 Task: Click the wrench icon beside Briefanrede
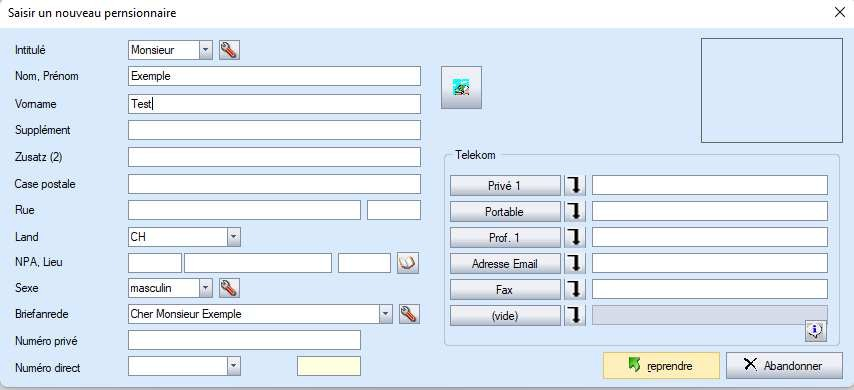click(409, 314)
